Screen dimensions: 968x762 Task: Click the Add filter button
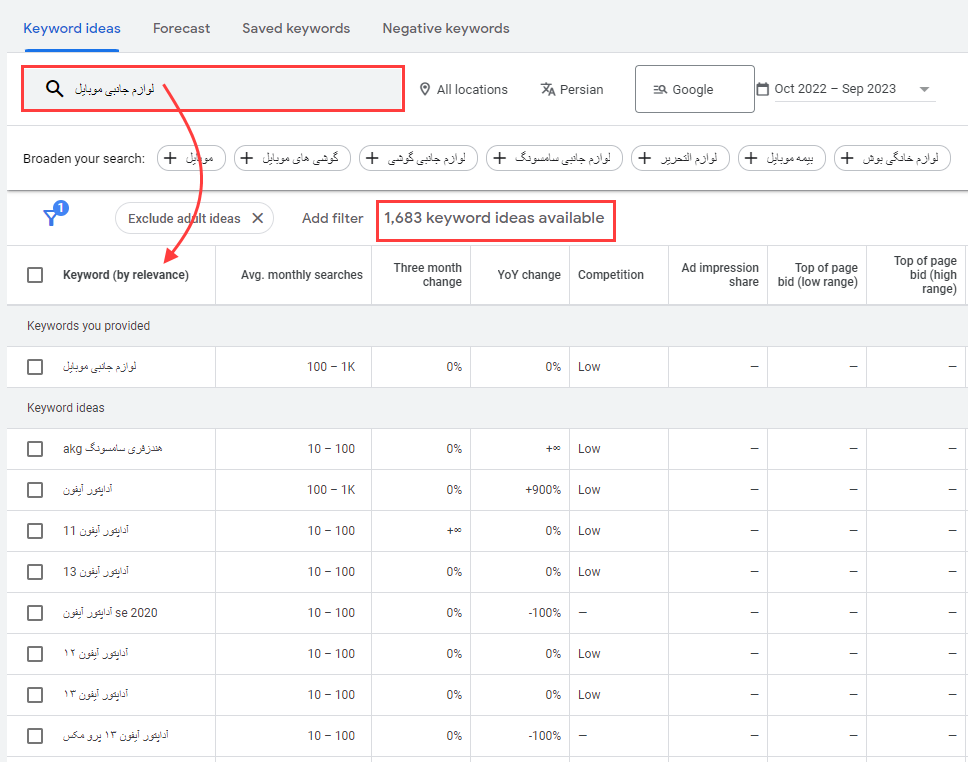click(x=332, y=218)
